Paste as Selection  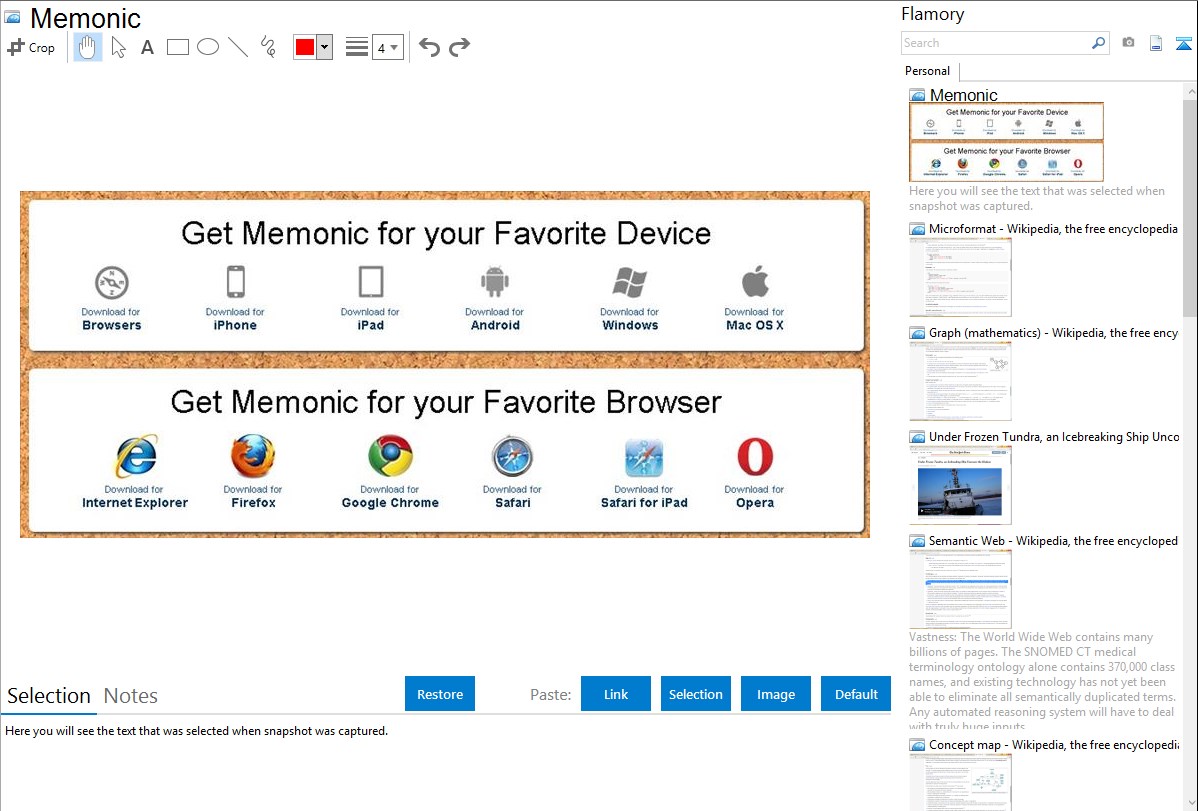pos(696,694)
